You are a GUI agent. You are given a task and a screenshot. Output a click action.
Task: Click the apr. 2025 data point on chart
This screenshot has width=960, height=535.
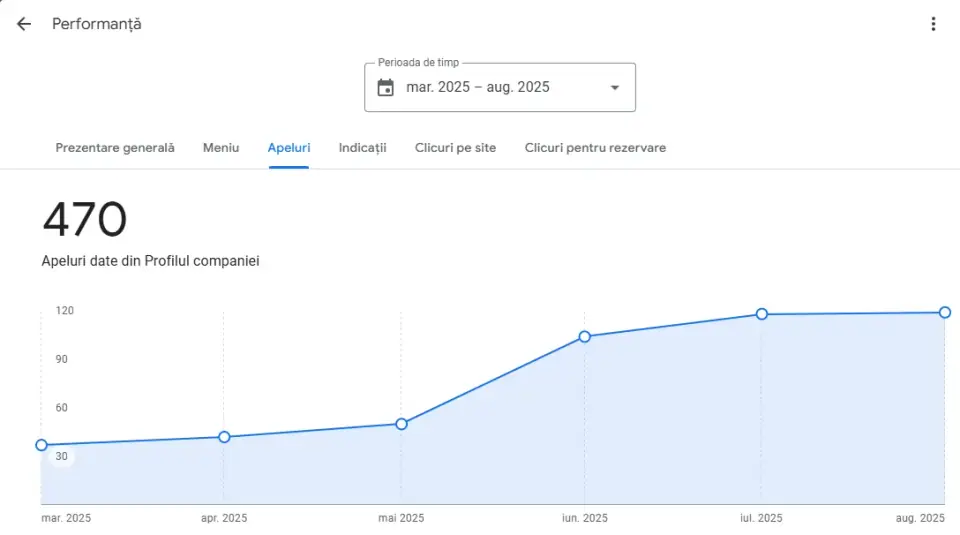[224, 437]
